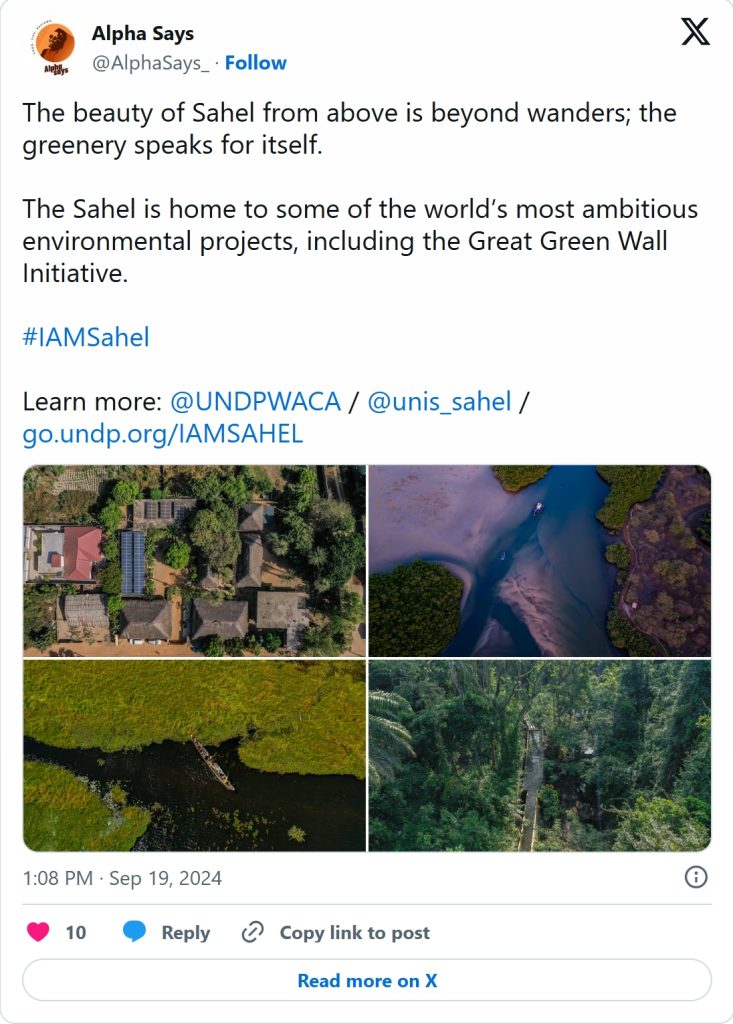Open the tweet info icon
Screen dimensions: 733x1024
click(696, 877)
